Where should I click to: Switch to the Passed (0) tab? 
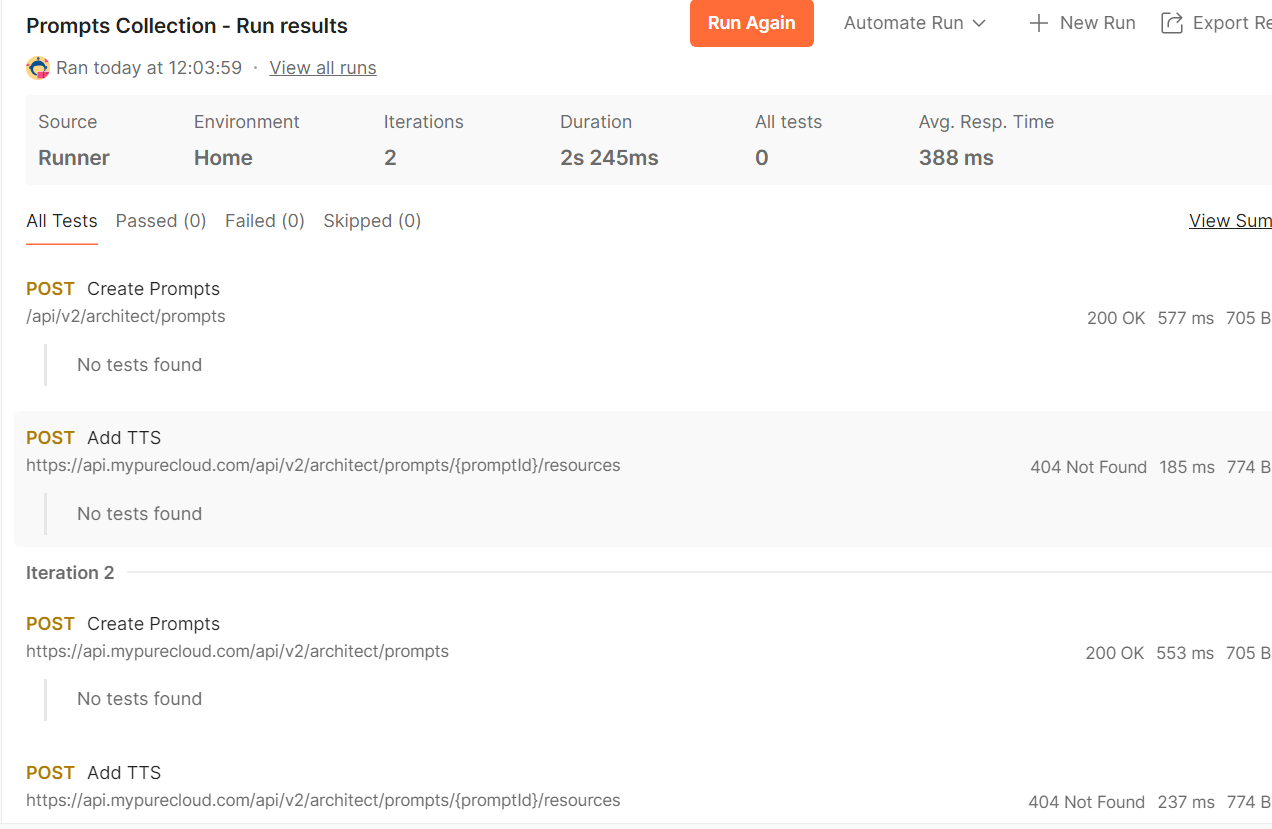pos(161,221)
